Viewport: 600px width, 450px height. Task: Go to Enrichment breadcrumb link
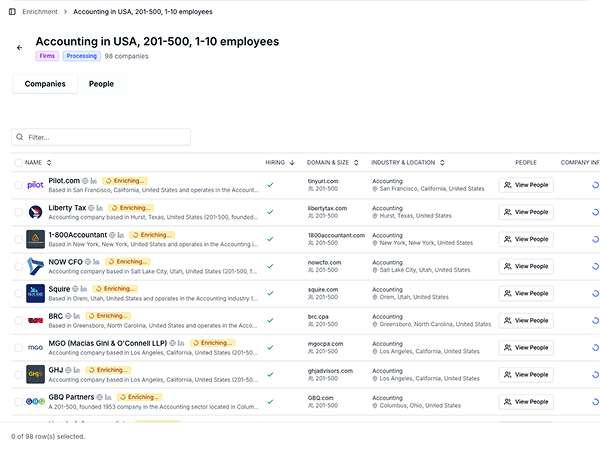[40, 11]
